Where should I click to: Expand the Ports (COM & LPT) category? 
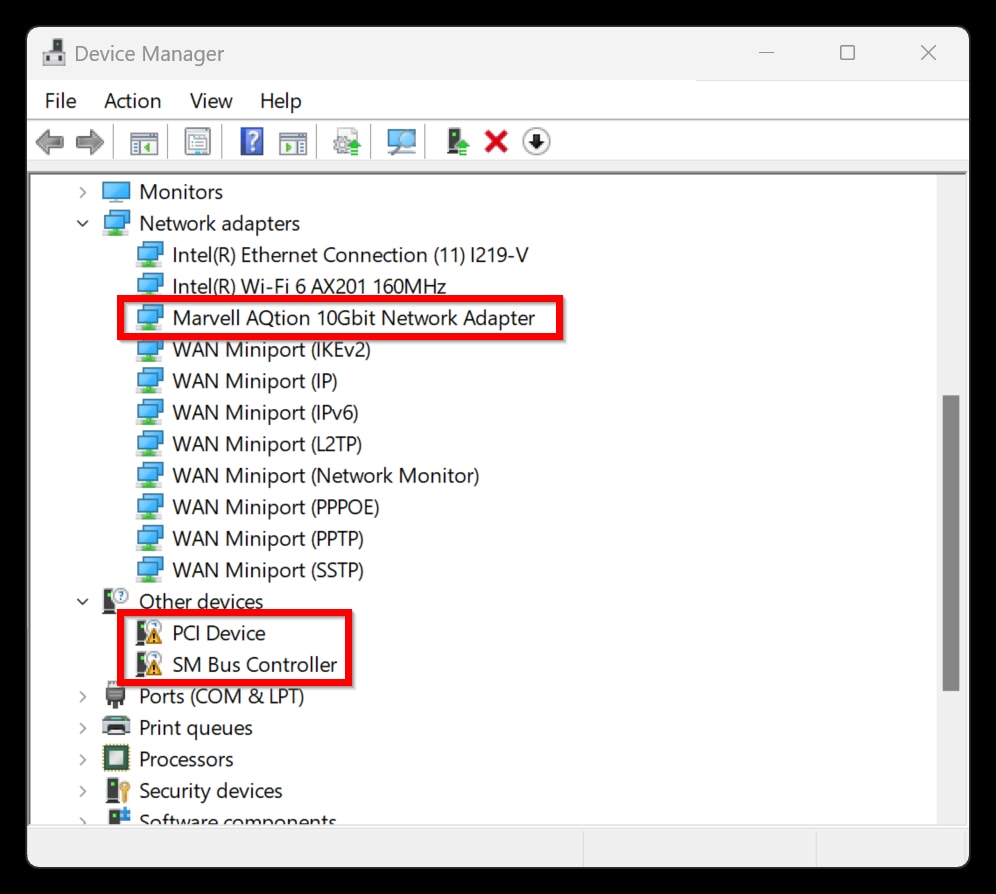(x=83, y=697)
